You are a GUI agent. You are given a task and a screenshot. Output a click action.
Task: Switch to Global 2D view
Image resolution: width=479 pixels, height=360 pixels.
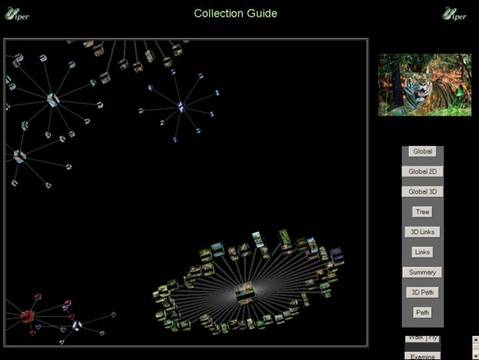coord(422,171)
